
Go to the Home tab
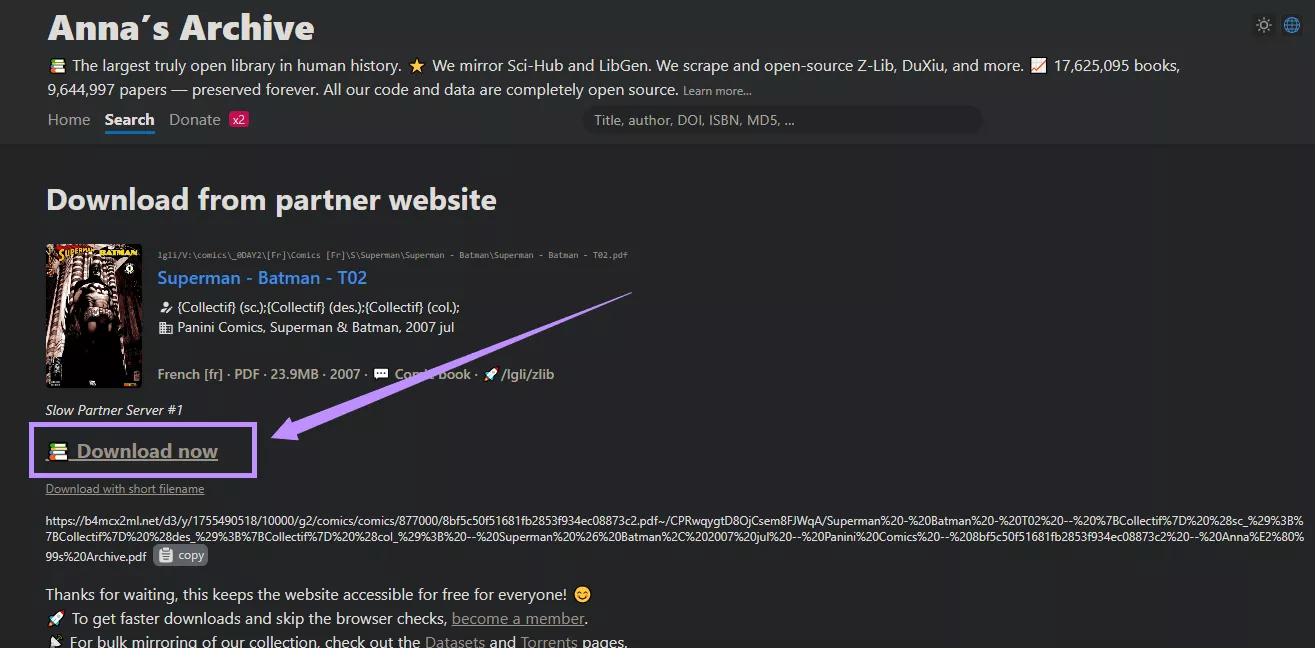coord(69,120)
